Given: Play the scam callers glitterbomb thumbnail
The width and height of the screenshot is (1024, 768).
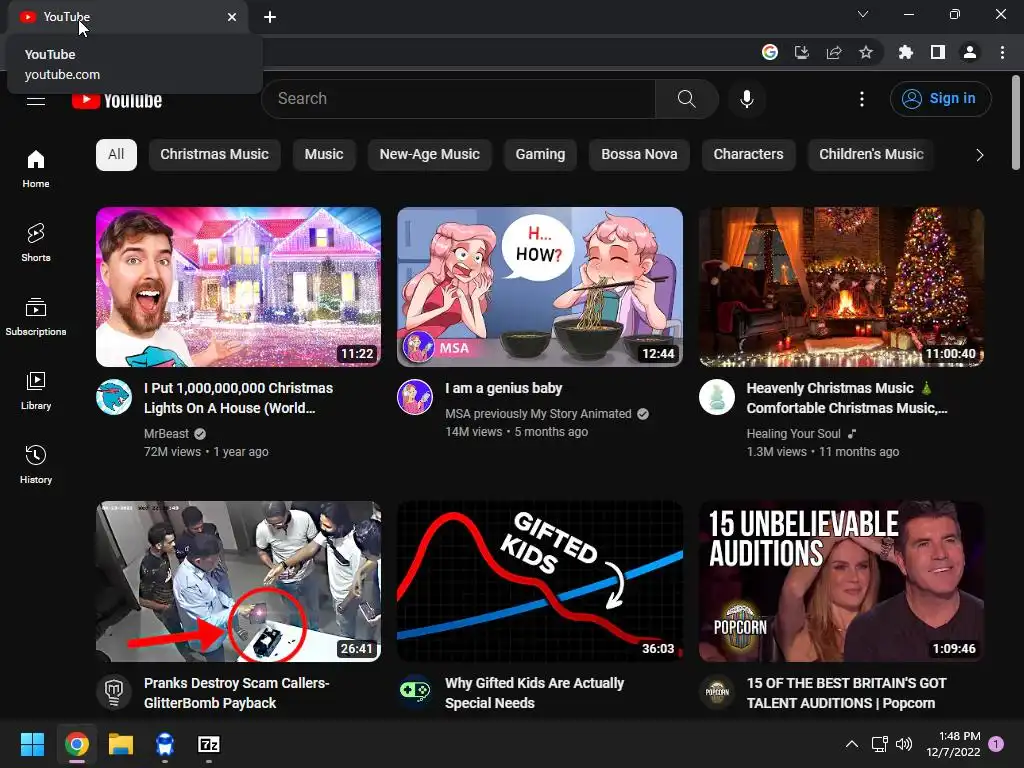Looking at the screenshot, I should click(238, 582).
